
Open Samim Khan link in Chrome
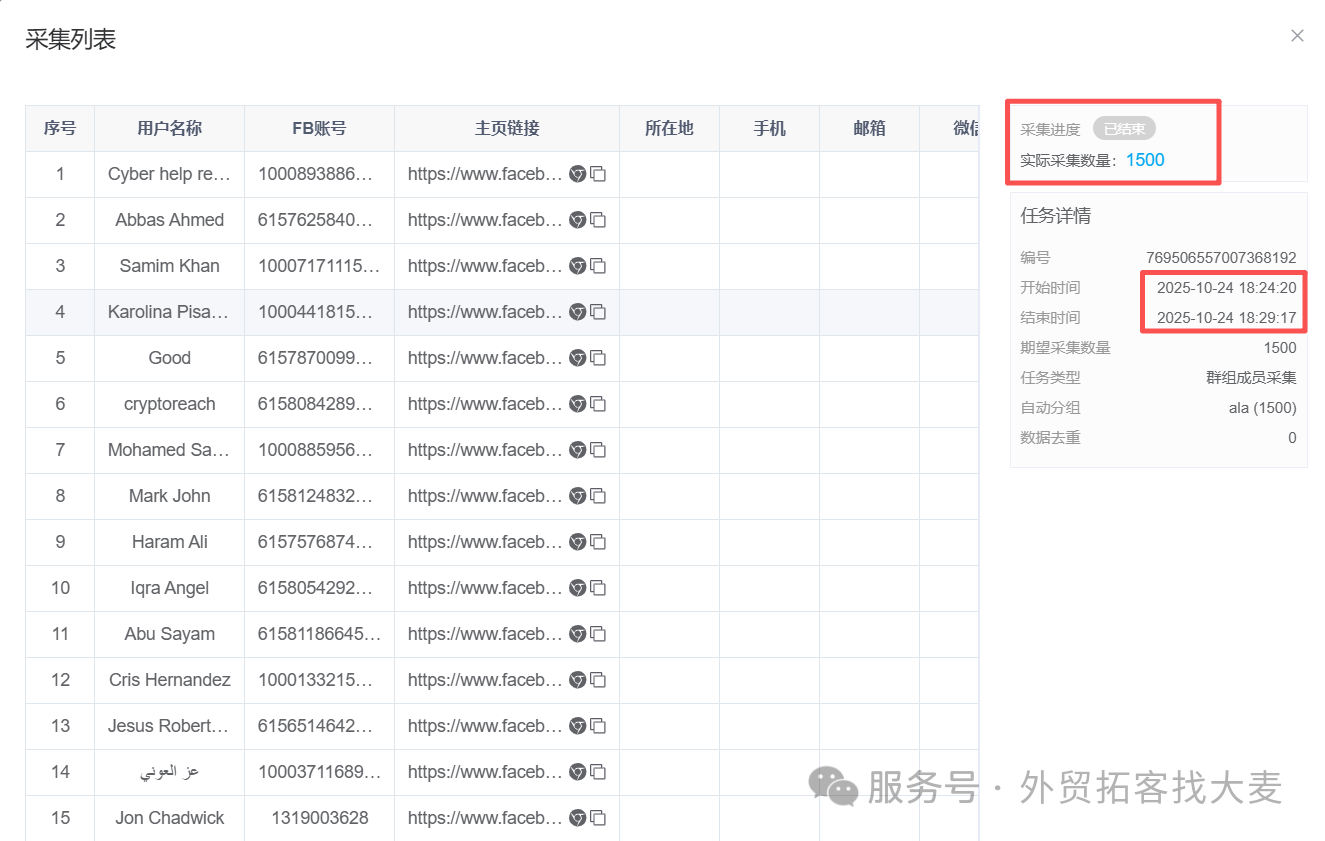(x=577, y=266)
